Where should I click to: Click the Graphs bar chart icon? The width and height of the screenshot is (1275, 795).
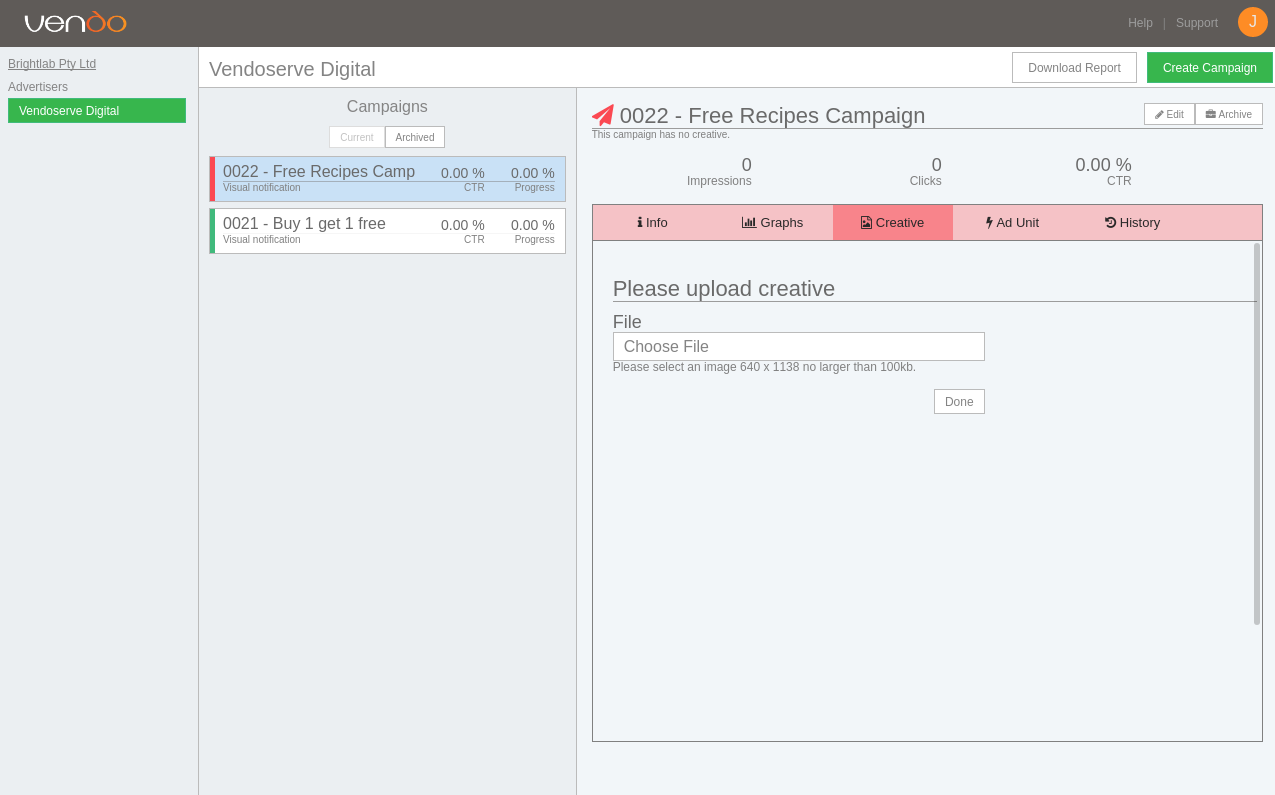[749, 223]
